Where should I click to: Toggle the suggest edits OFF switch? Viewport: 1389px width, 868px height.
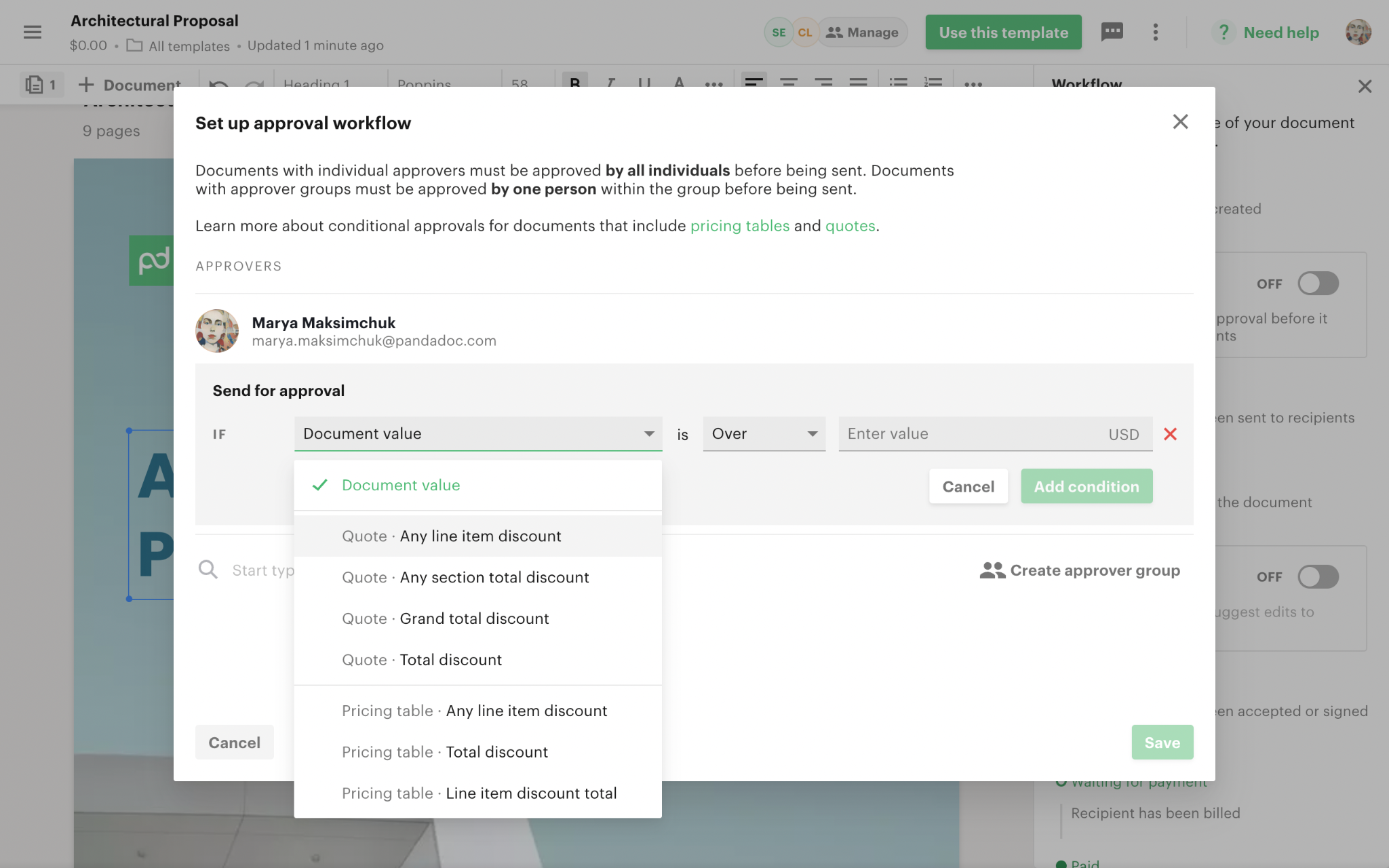tap(1318, 577)
